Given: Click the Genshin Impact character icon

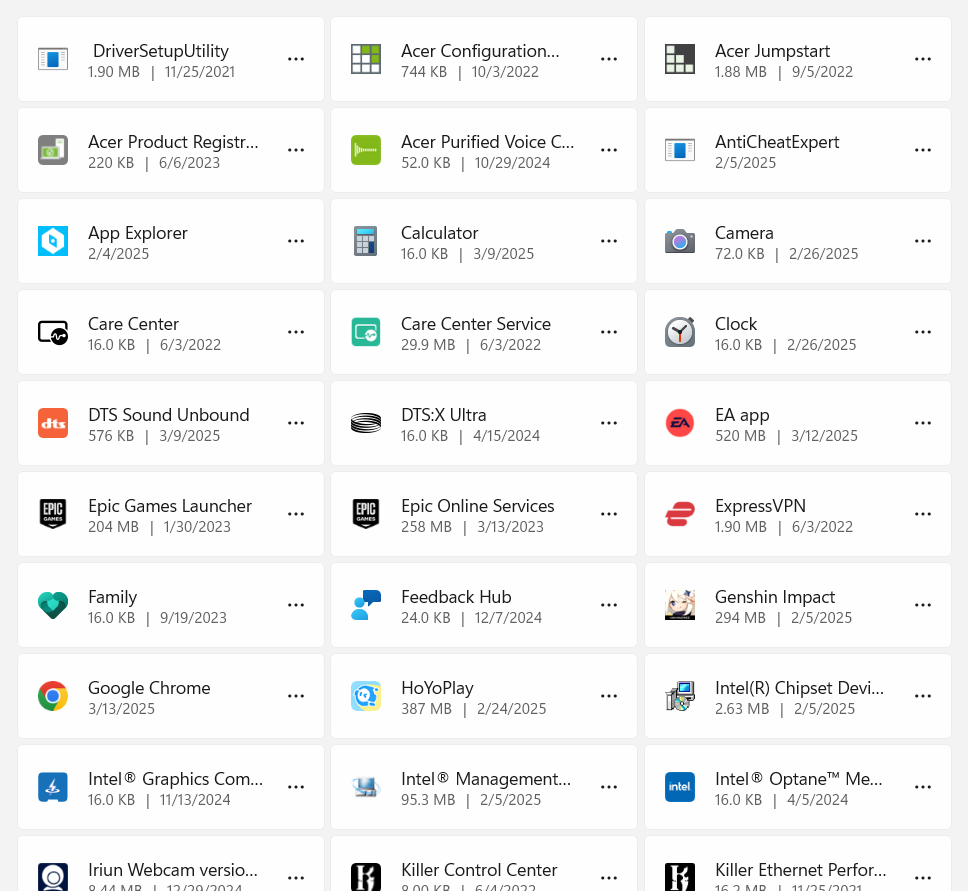Looking at the screenshot, I should click(680, 605).
